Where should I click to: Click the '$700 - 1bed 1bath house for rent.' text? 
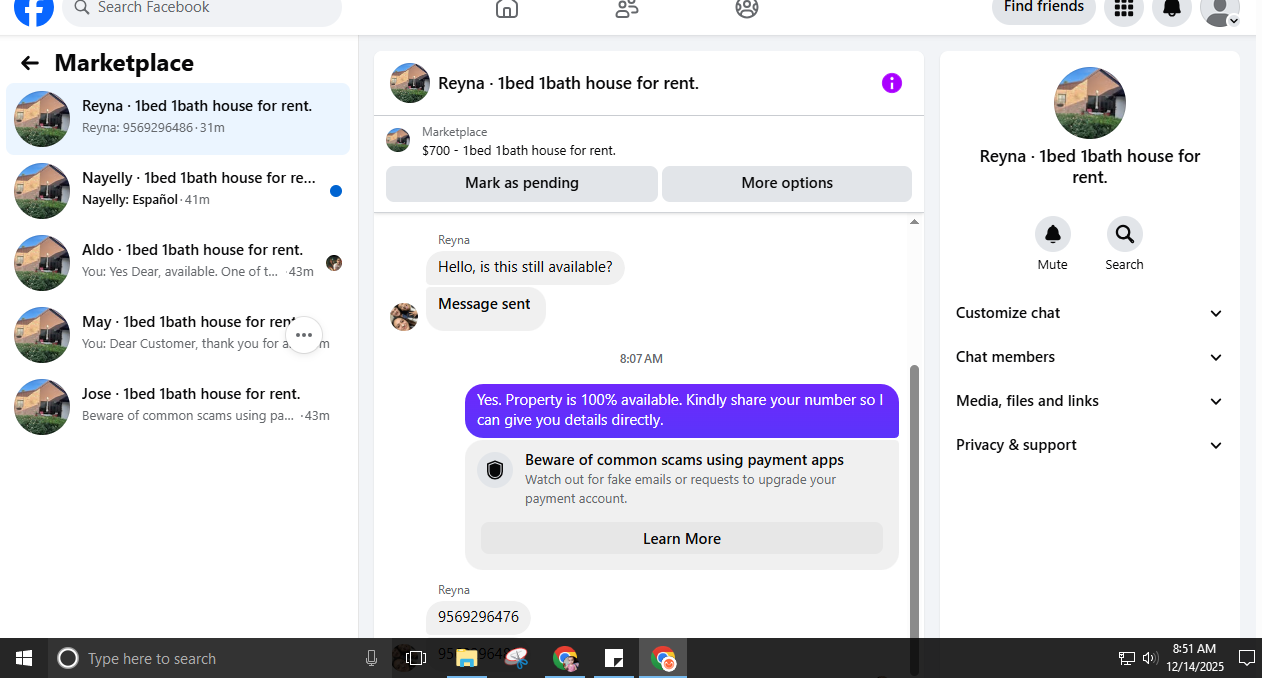tap(519, 151)
